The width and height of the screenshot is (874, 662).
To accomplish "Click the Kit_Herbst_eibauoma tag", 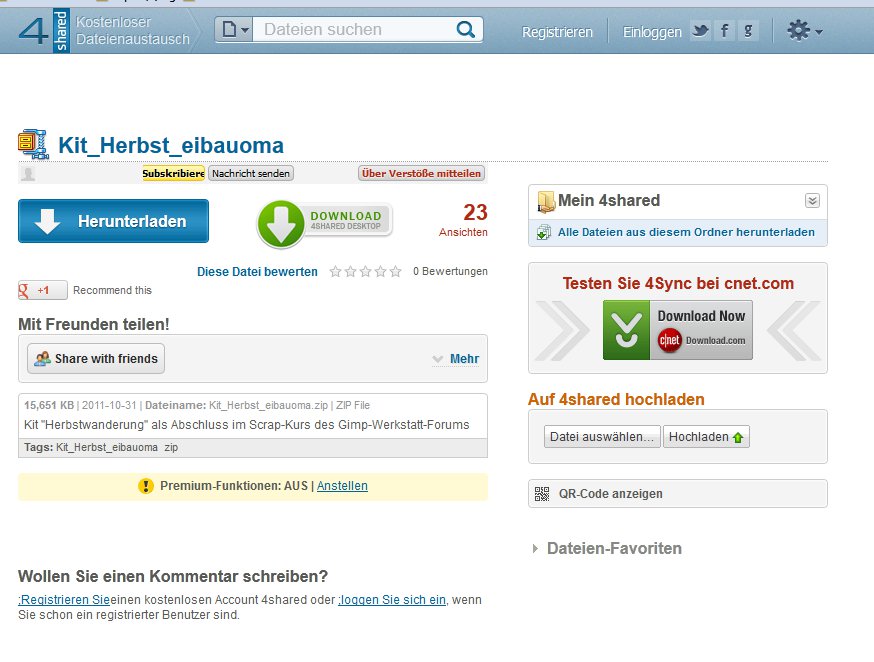I will click(107, 447).
